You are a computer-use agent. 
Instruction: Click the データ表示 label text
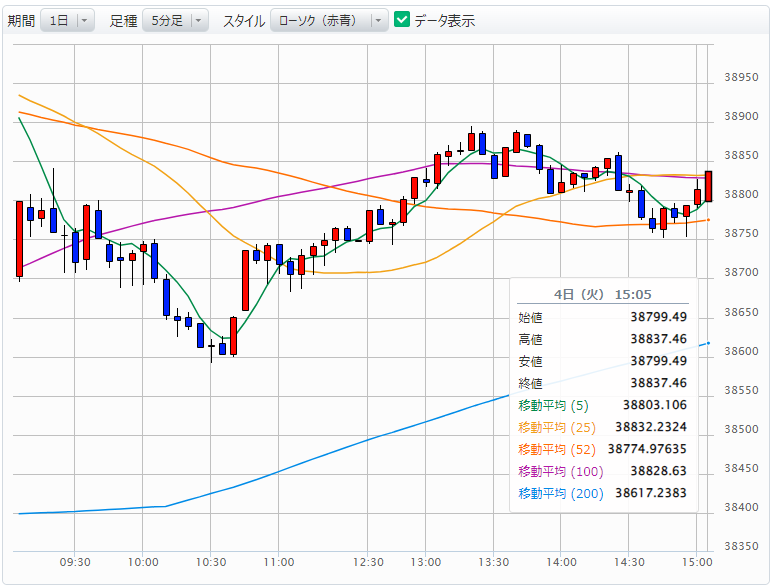(x=444, y=20)
